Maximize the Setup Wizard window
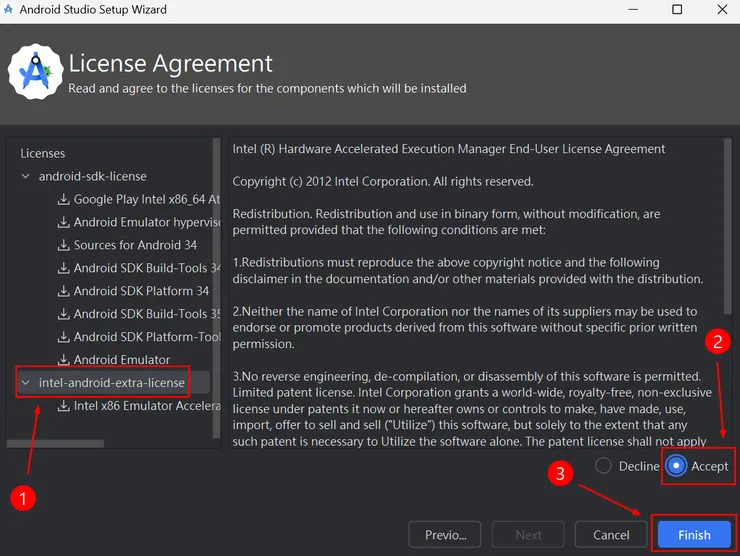 pyautogui.click(x=677, y=10)
